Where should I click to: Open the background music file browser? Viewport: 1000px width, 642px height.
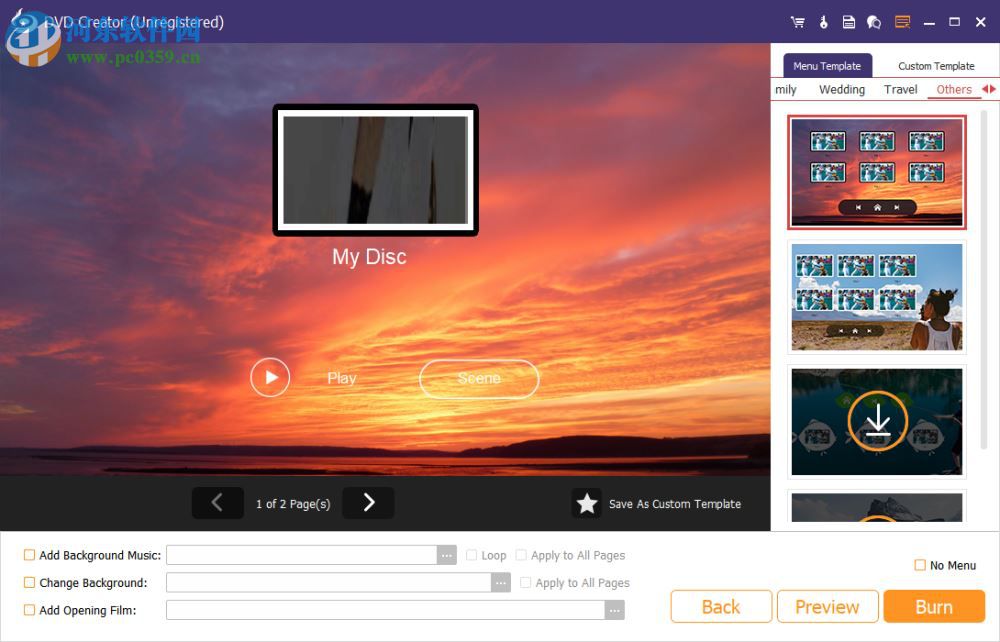click(x=446, y=554)
